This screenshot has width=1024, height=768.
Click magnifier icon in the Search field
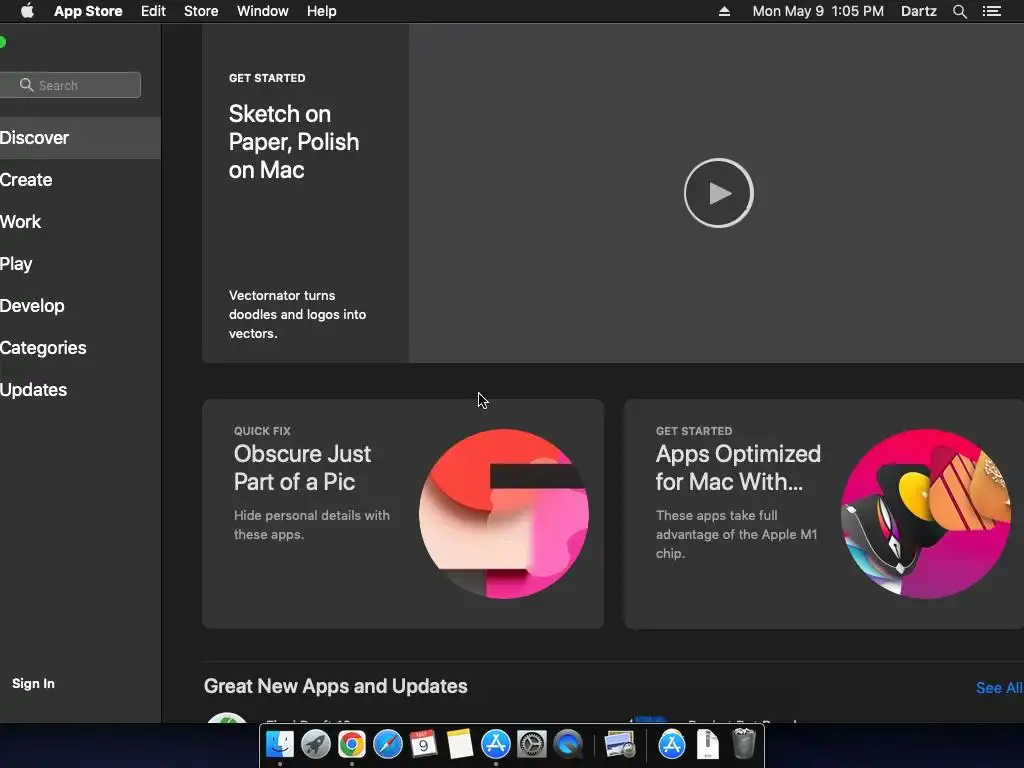26,85
